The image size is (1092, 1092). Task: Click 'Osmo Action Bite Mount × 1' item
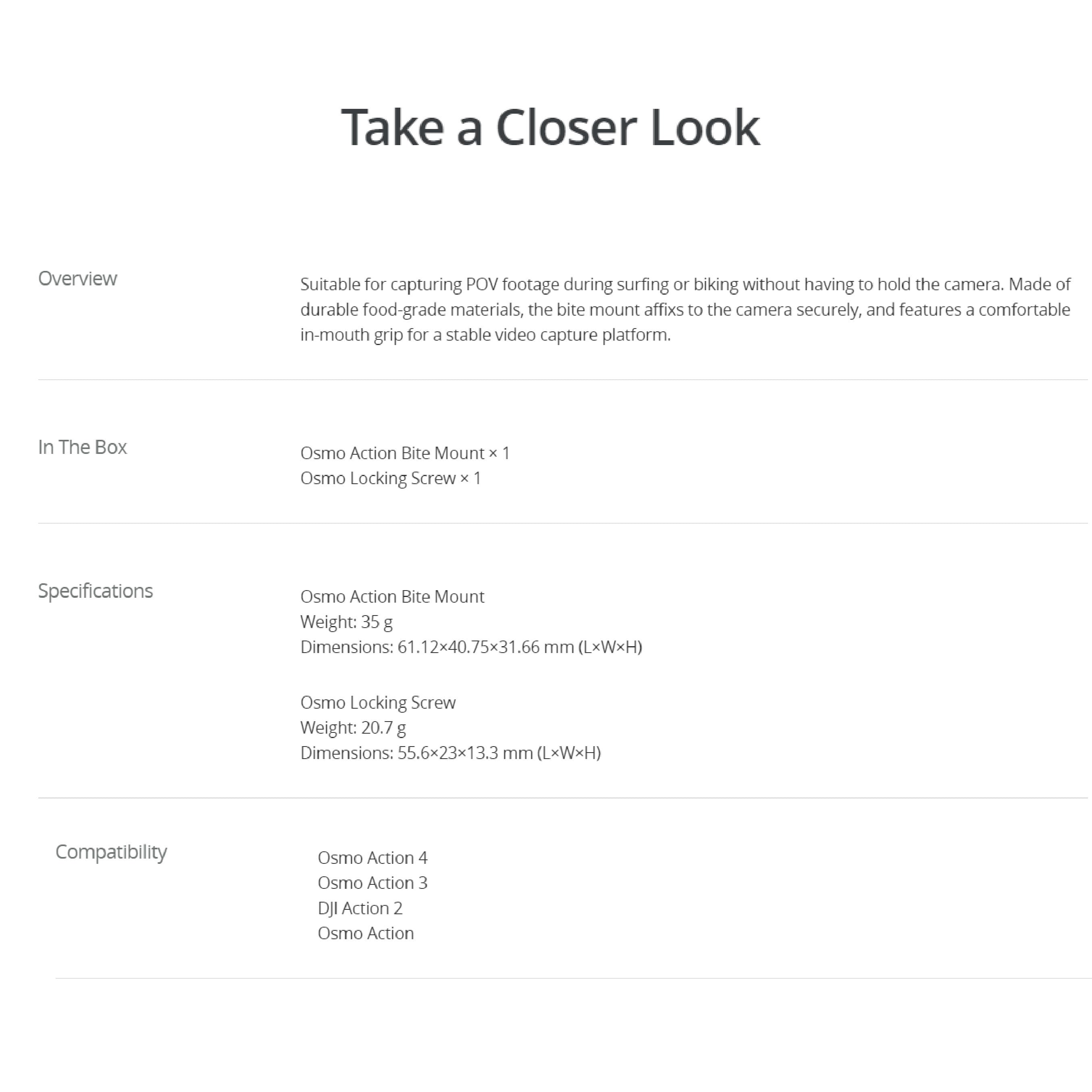coord(405,453)
